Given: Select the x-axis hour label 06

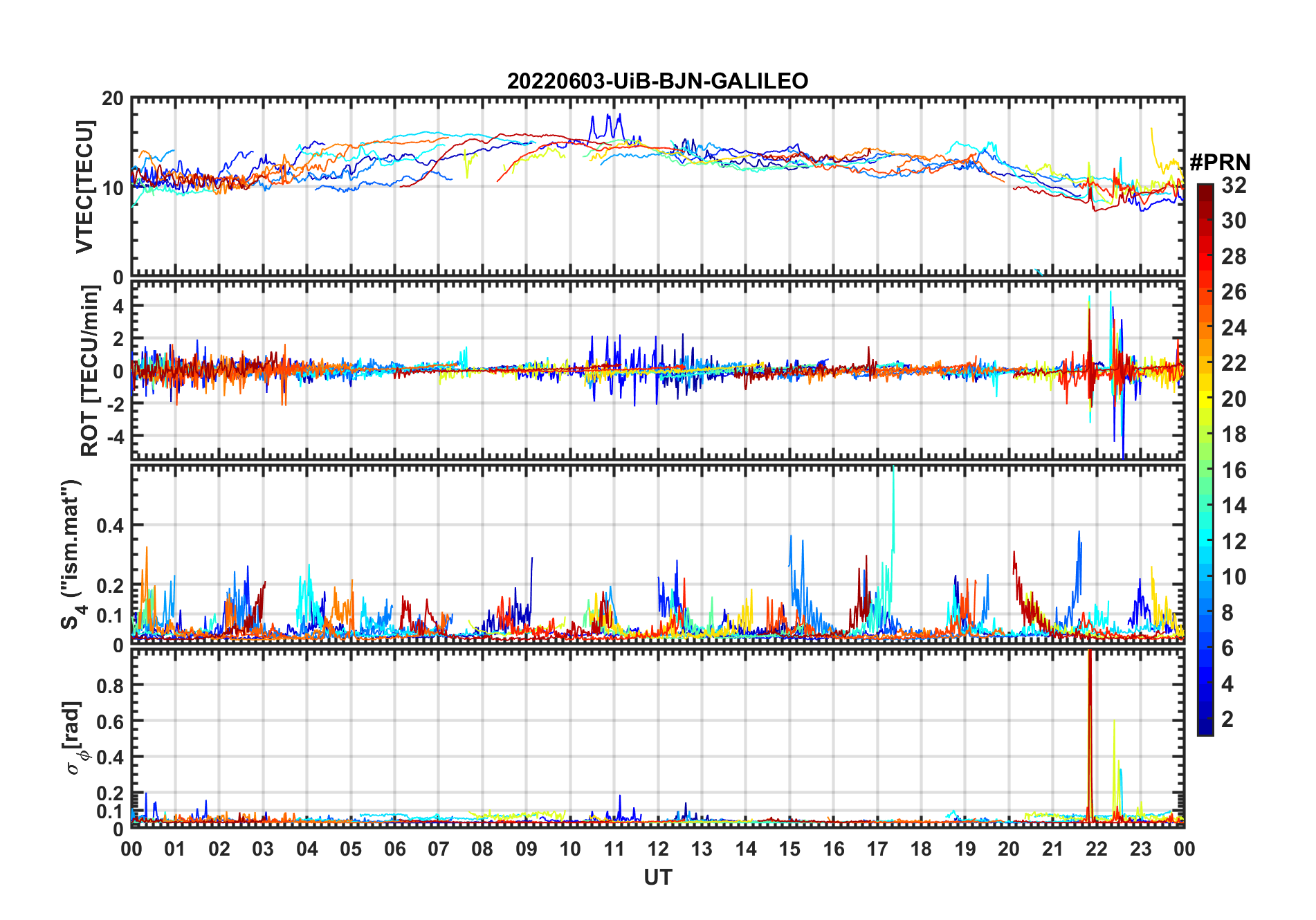Looking at the screenshot, I should coord(395,849).
